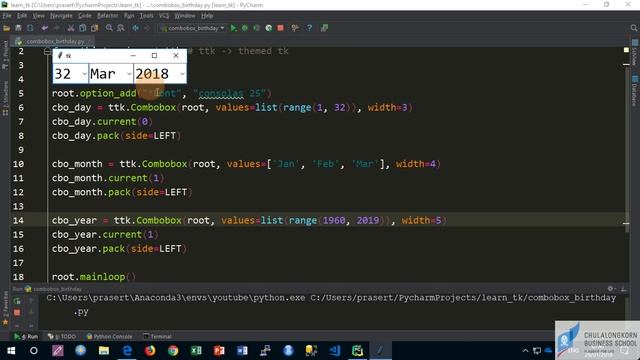Open the Tools menu
Screen dimensions: 640x360
(147, 16)
